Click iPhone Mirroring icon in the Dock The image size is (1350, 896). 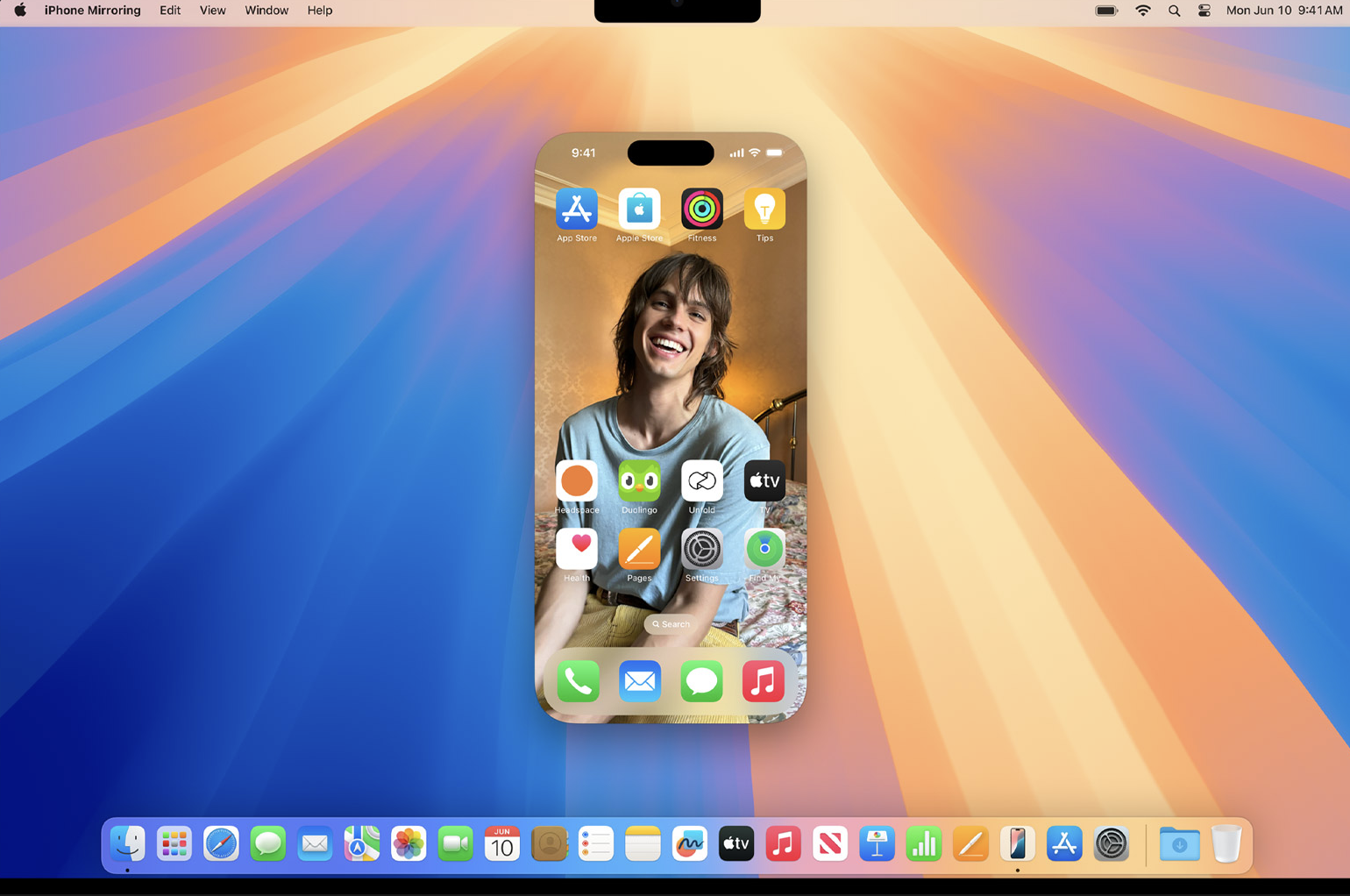click(1018, 844)
